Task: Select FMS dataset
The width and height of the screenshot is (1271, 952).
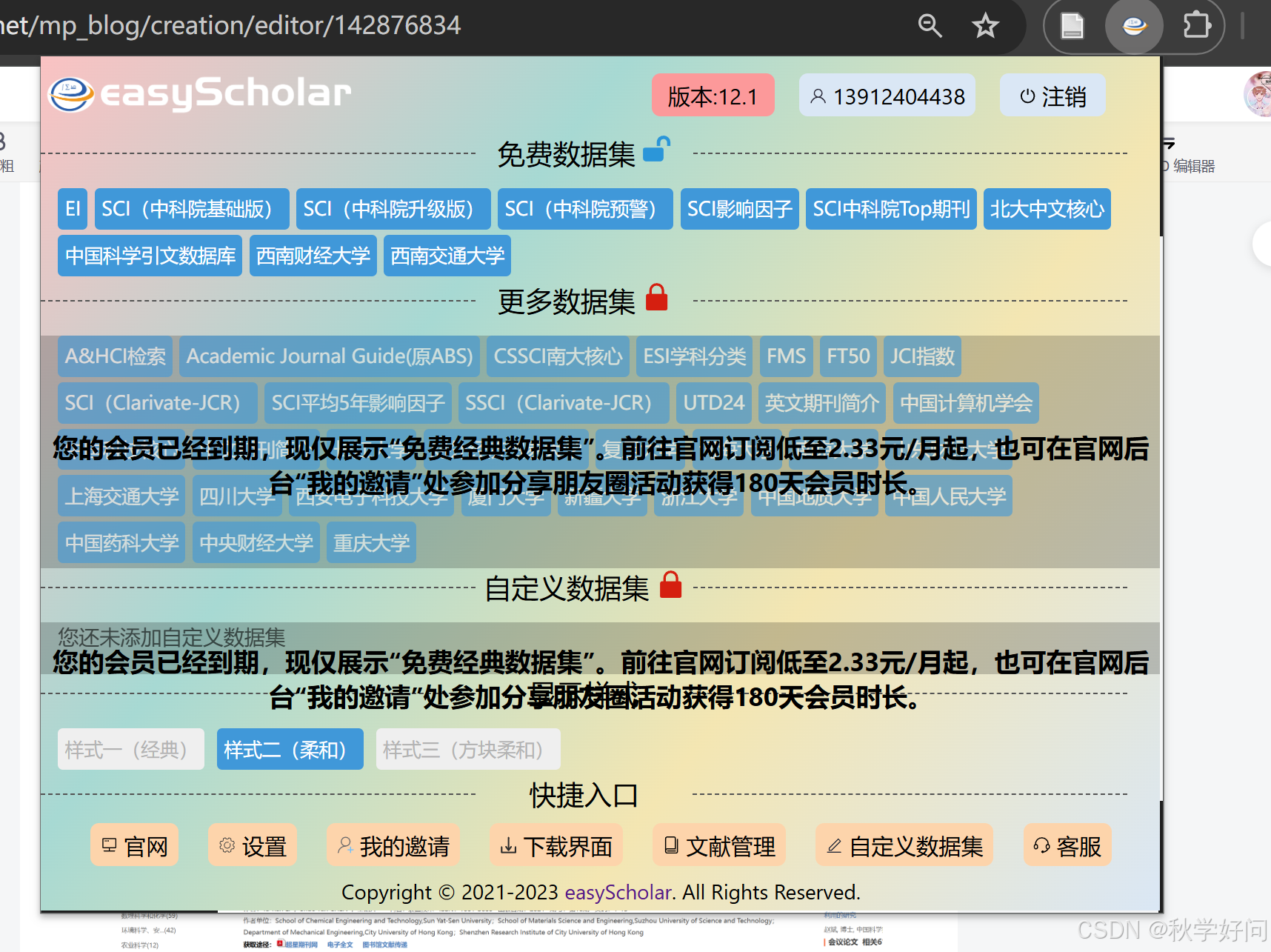Action: click(786, 356)
